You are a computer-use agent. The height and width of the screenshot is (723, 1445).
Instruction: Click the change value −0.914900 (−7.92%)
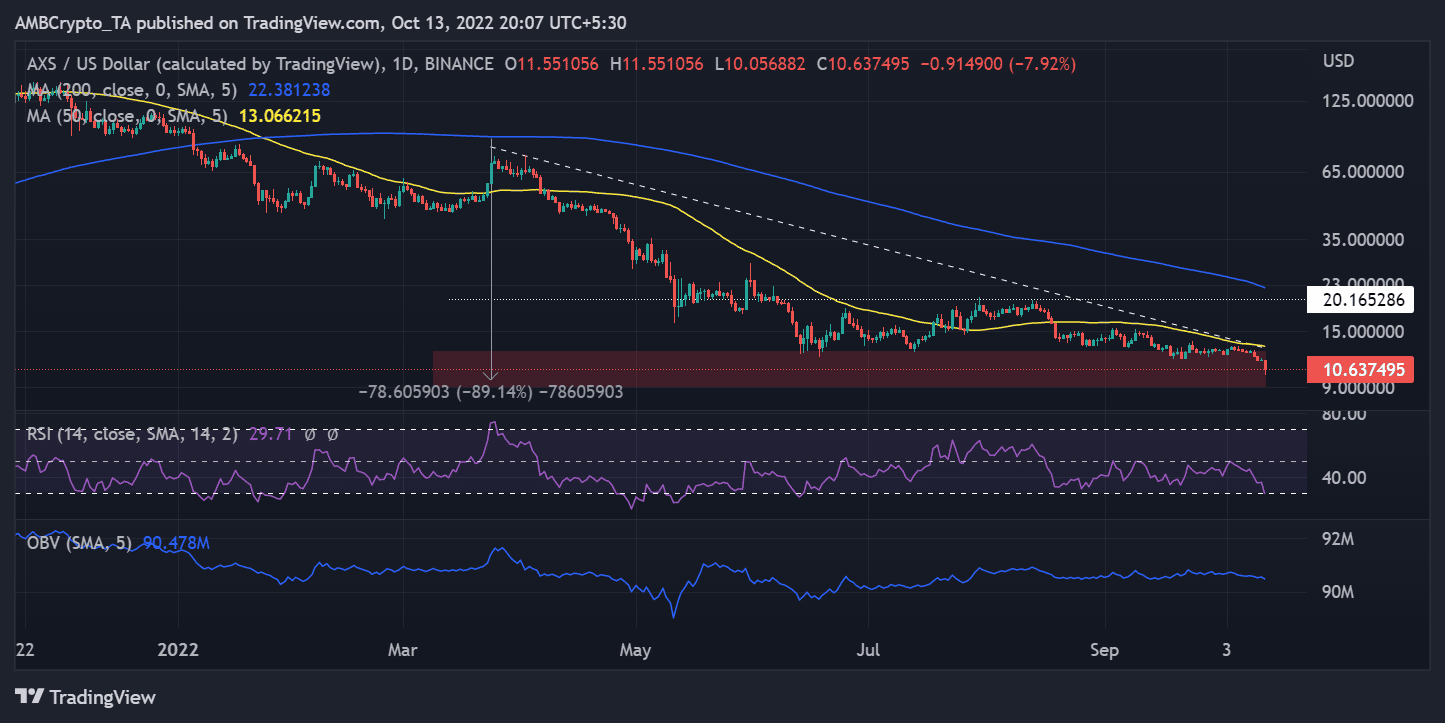pos(997,64)
